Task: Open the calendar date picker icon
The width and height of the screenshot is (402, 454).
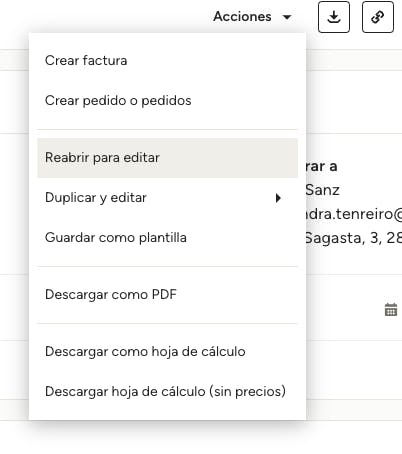Action: 391,309
